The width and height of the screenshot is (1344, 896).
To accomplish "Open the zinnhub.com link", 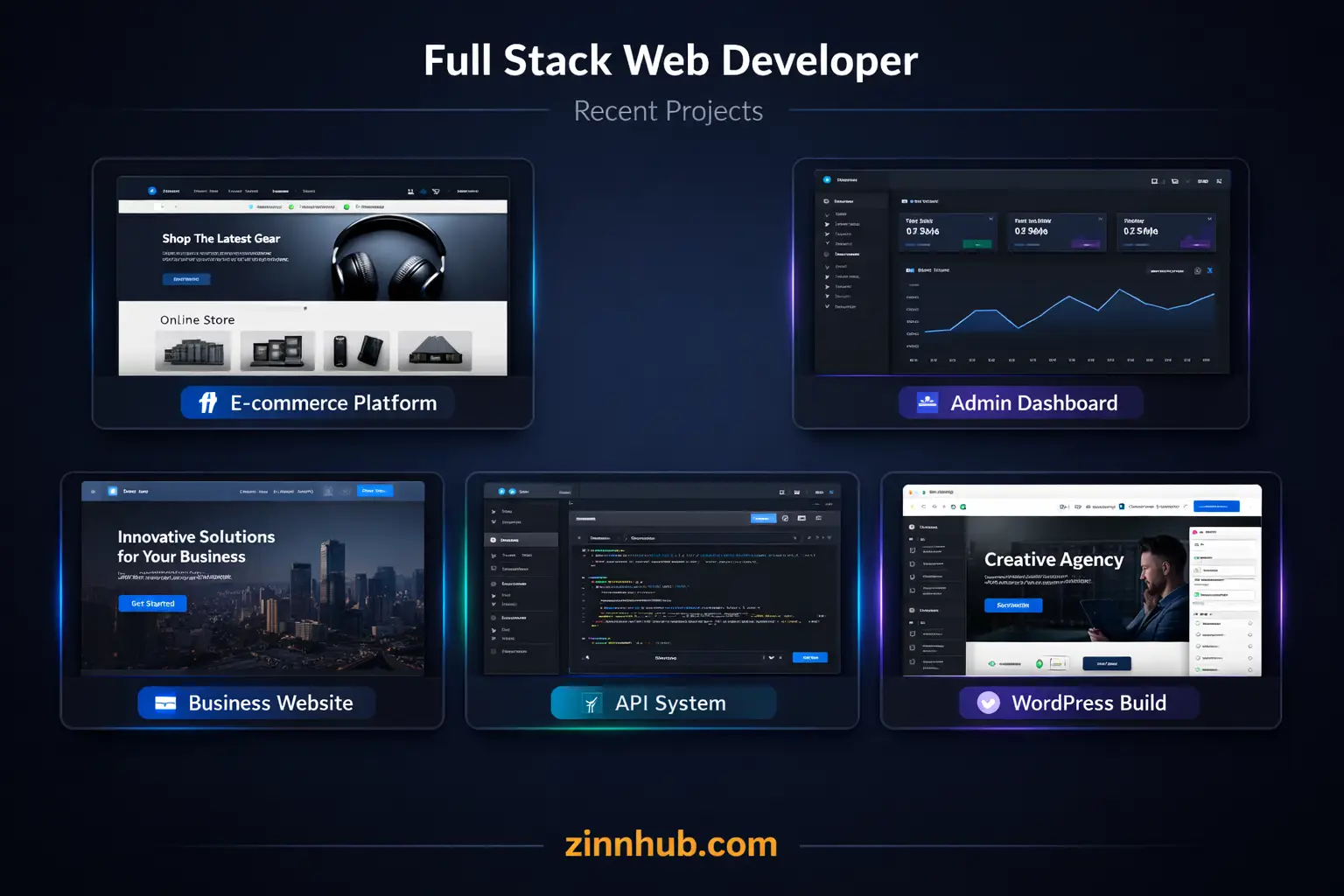I will [x=671, y=844].
